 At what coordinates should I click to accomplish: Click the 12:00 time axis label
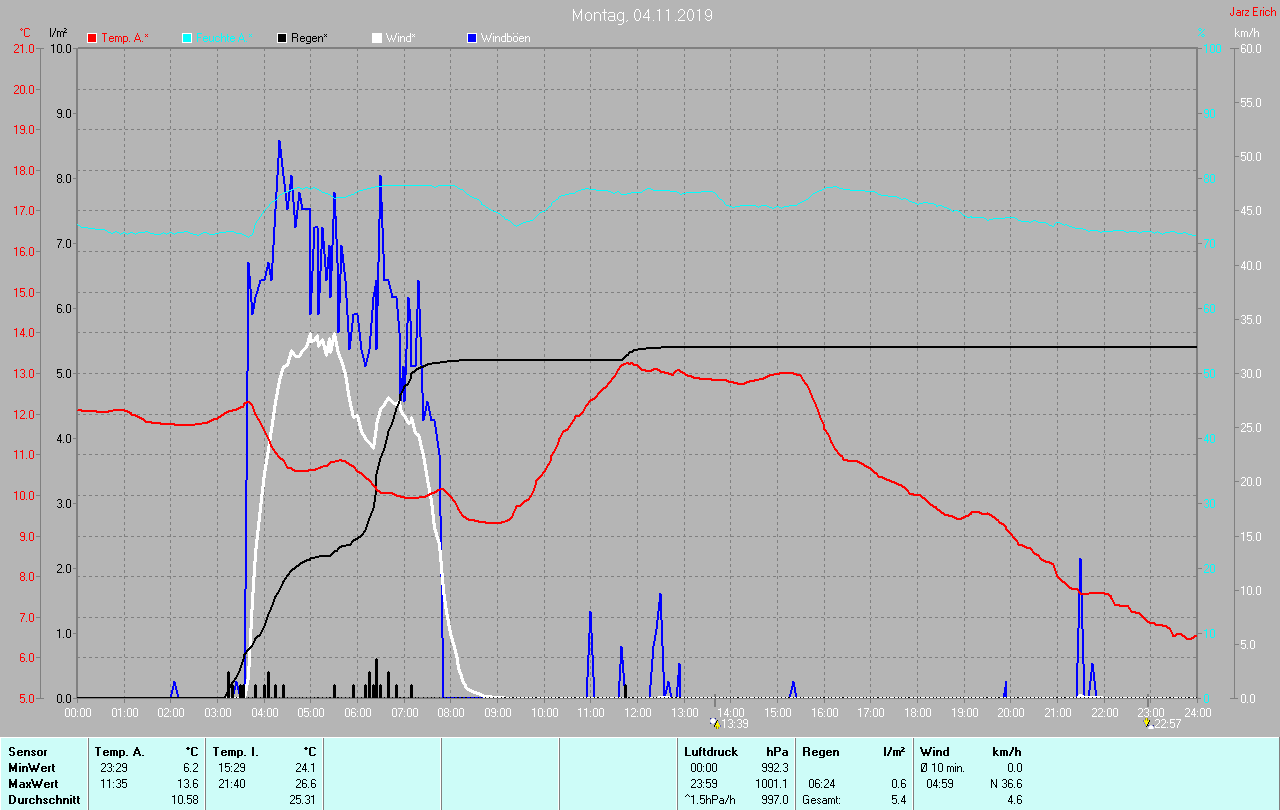[x=637, y=713]
